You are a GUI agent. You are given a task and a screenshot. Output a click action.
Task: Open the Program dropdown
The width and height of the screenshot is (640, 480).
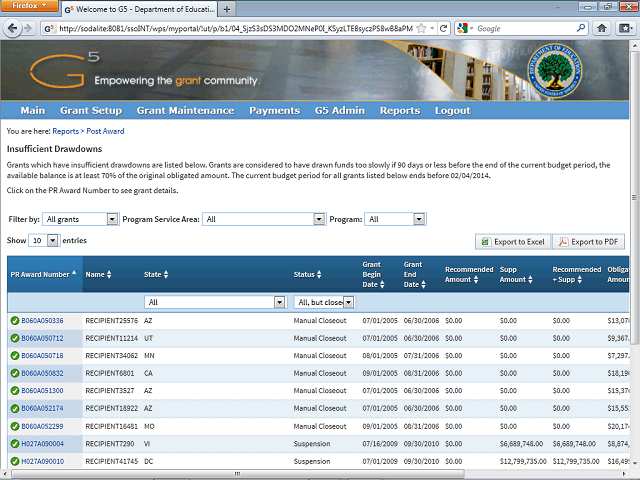point(395,219)
